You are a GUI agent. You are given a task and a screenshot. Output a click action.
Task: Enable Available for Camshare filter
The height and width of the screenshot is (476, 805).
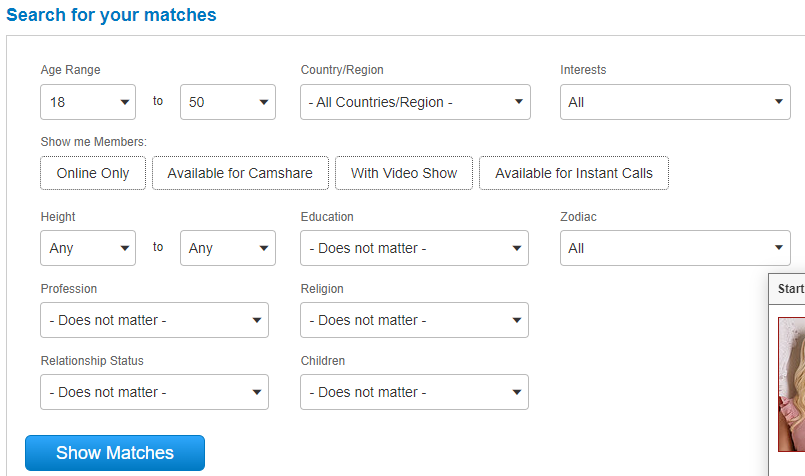coord(240,173)
